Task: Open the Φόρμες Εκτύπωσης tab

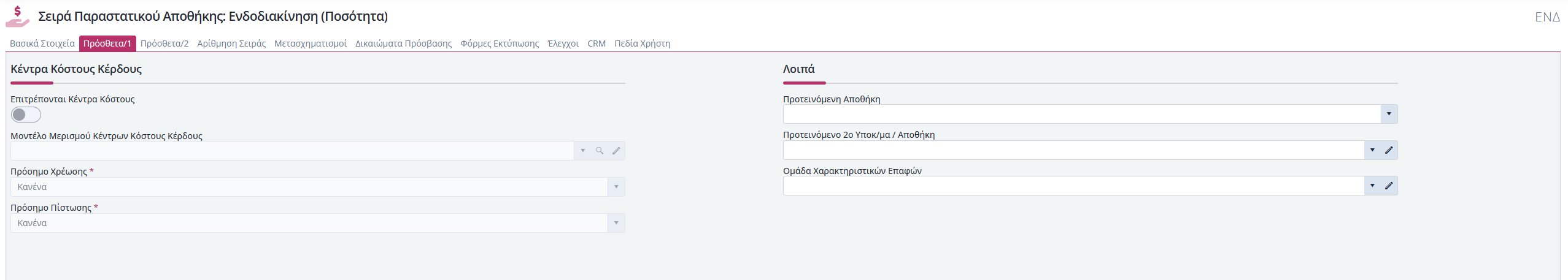Action: pos(500,44)
